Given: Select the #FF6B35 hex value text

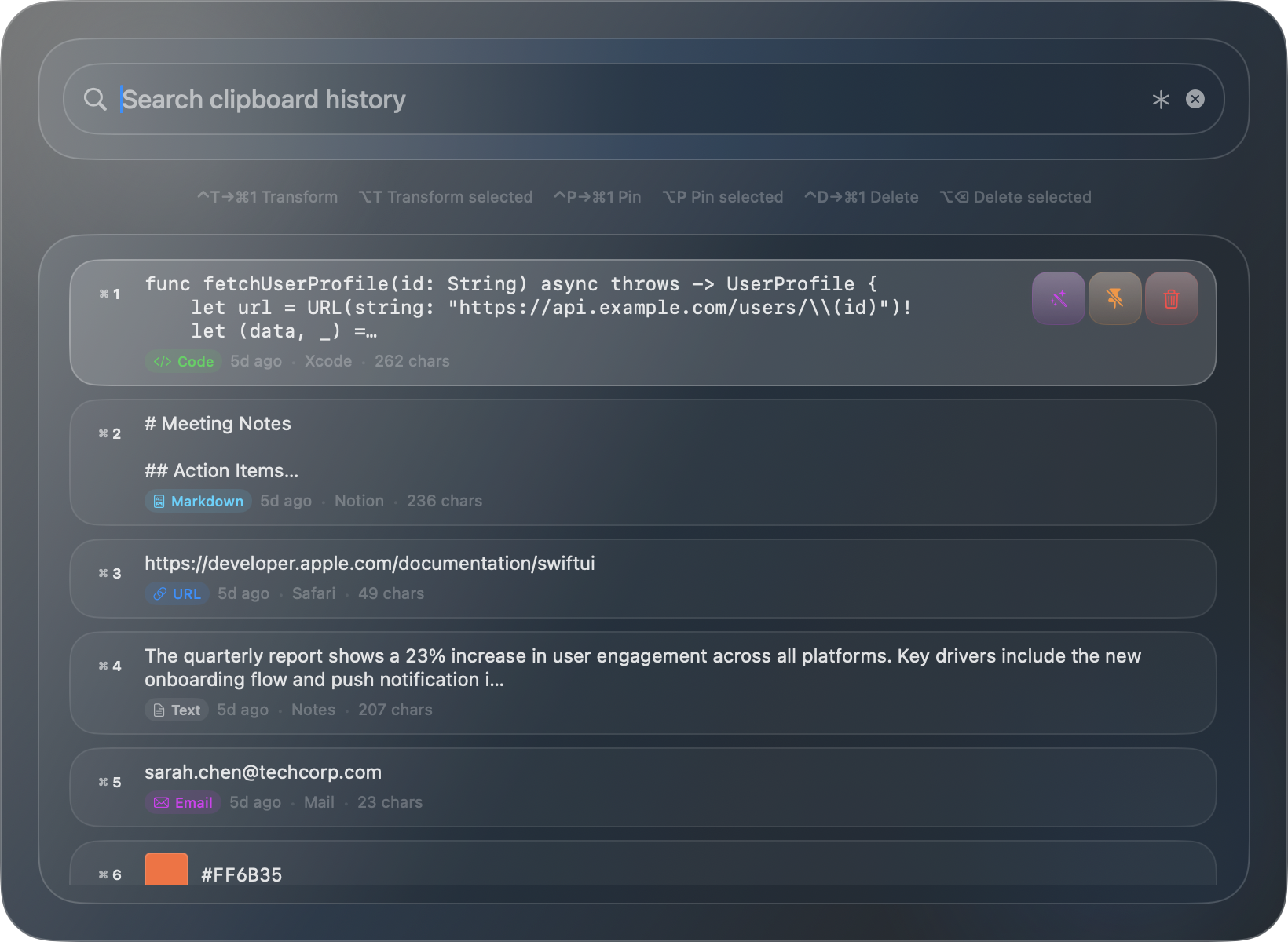Looking at the screenshot, I should [242, 875].
